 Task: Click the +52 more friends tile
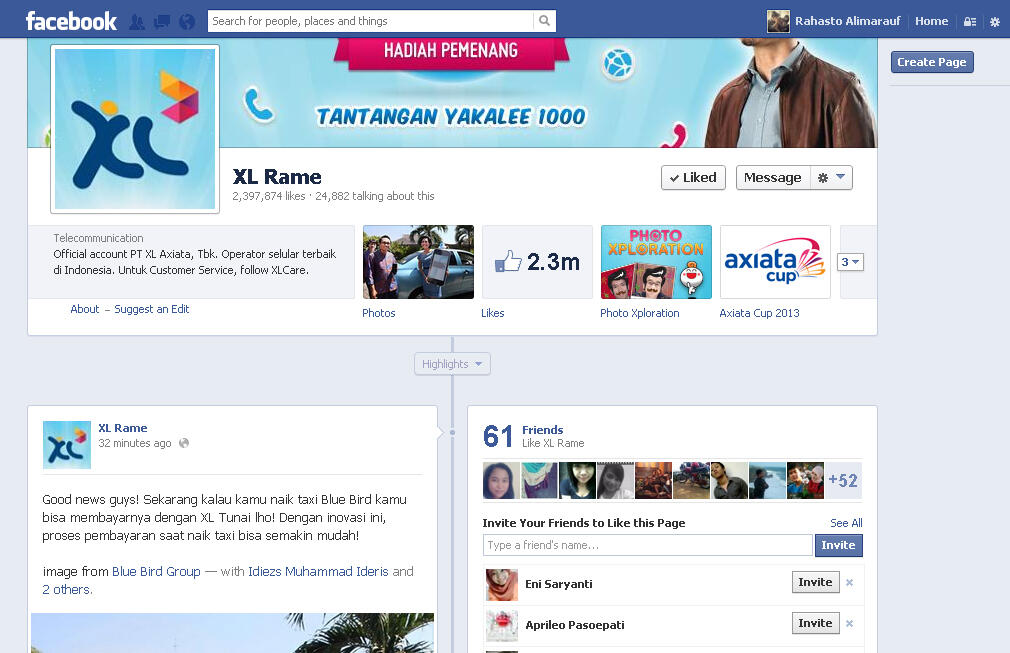coord(843,480)
